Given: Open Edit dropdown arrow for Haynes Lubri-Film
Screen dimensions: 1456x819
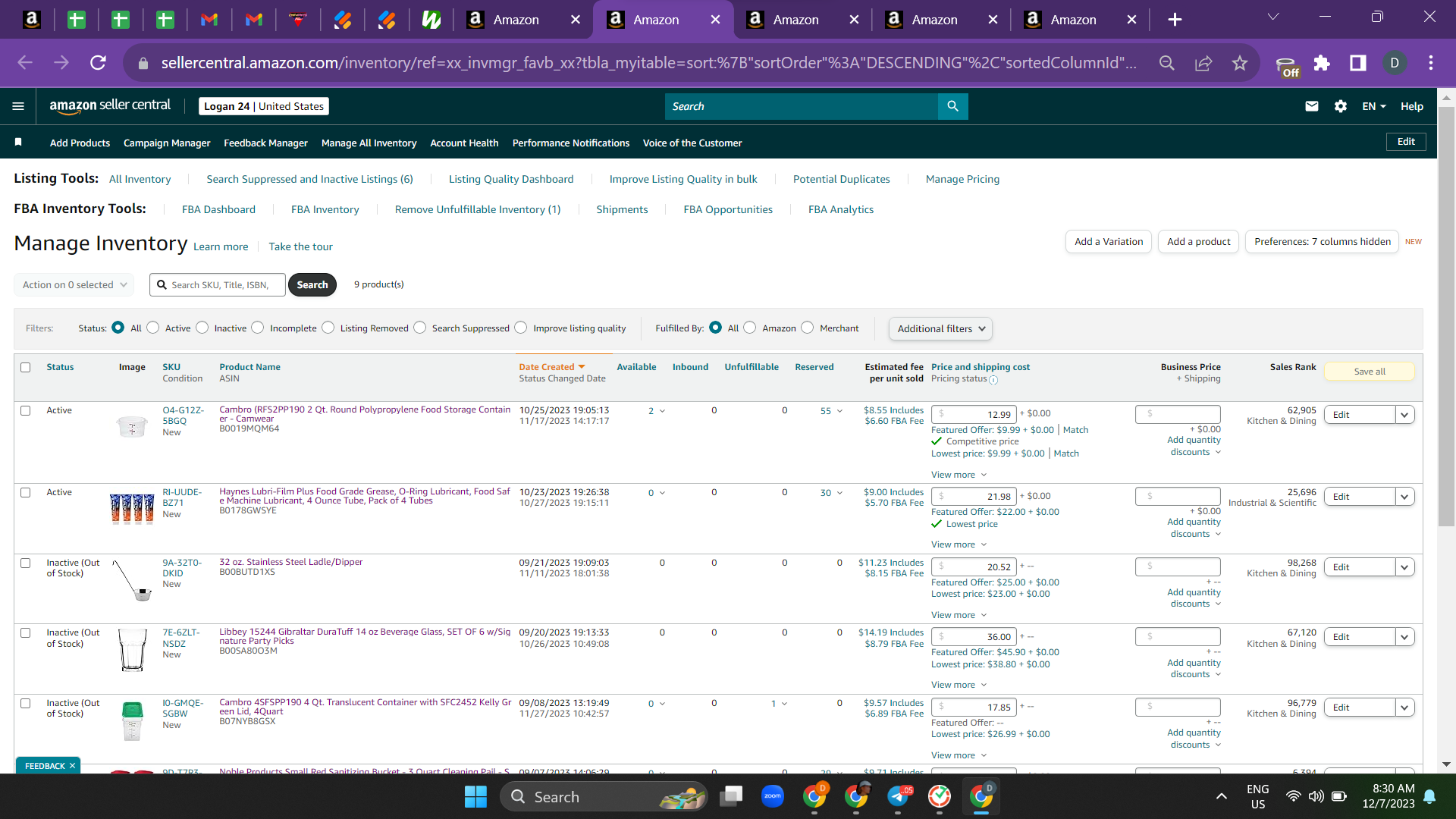Looking at the screenshot, I should (1404, 497).
